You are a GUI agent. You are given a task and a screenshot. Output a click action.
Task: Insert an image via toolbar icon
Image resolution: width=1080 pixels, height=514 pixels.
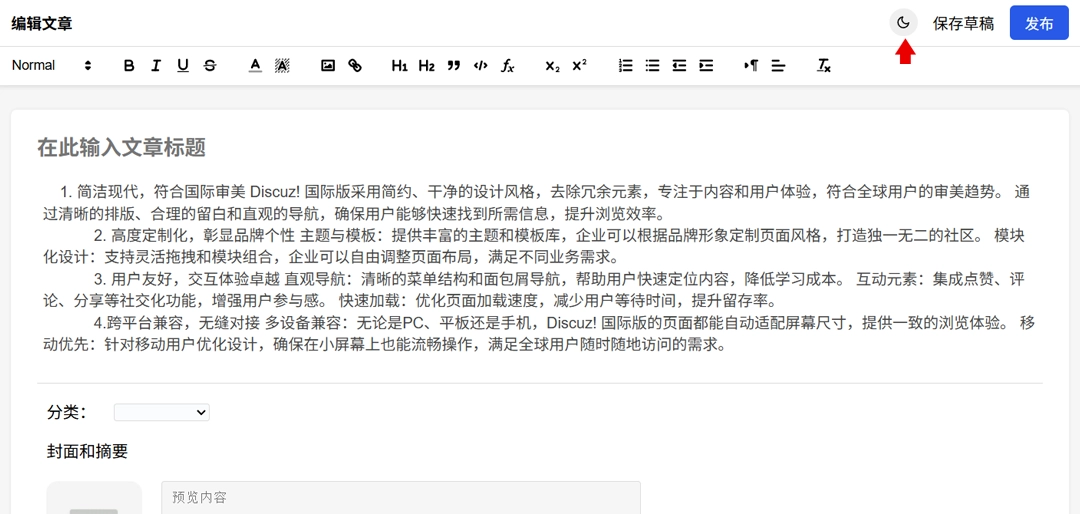point(328,65)
